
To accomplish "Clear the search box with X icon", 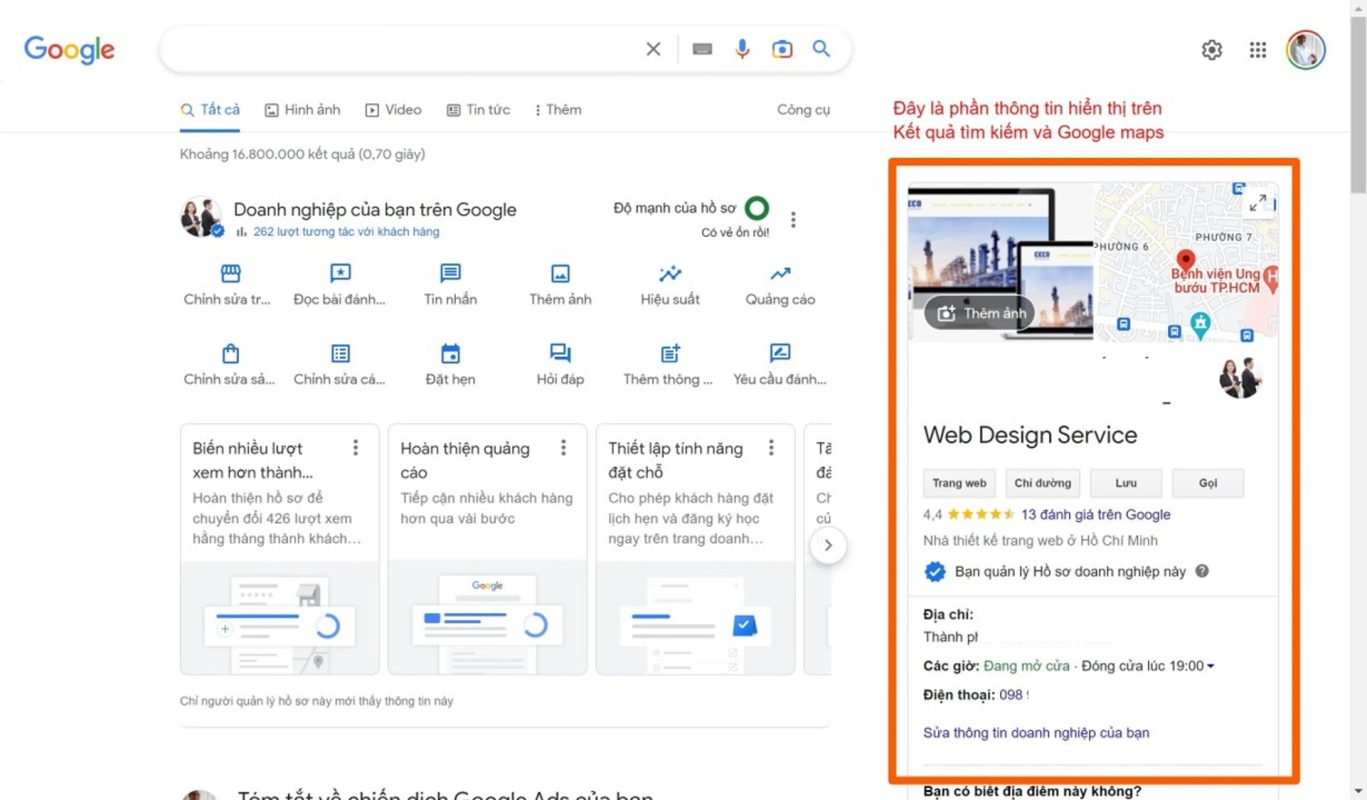I will (653, 49).
